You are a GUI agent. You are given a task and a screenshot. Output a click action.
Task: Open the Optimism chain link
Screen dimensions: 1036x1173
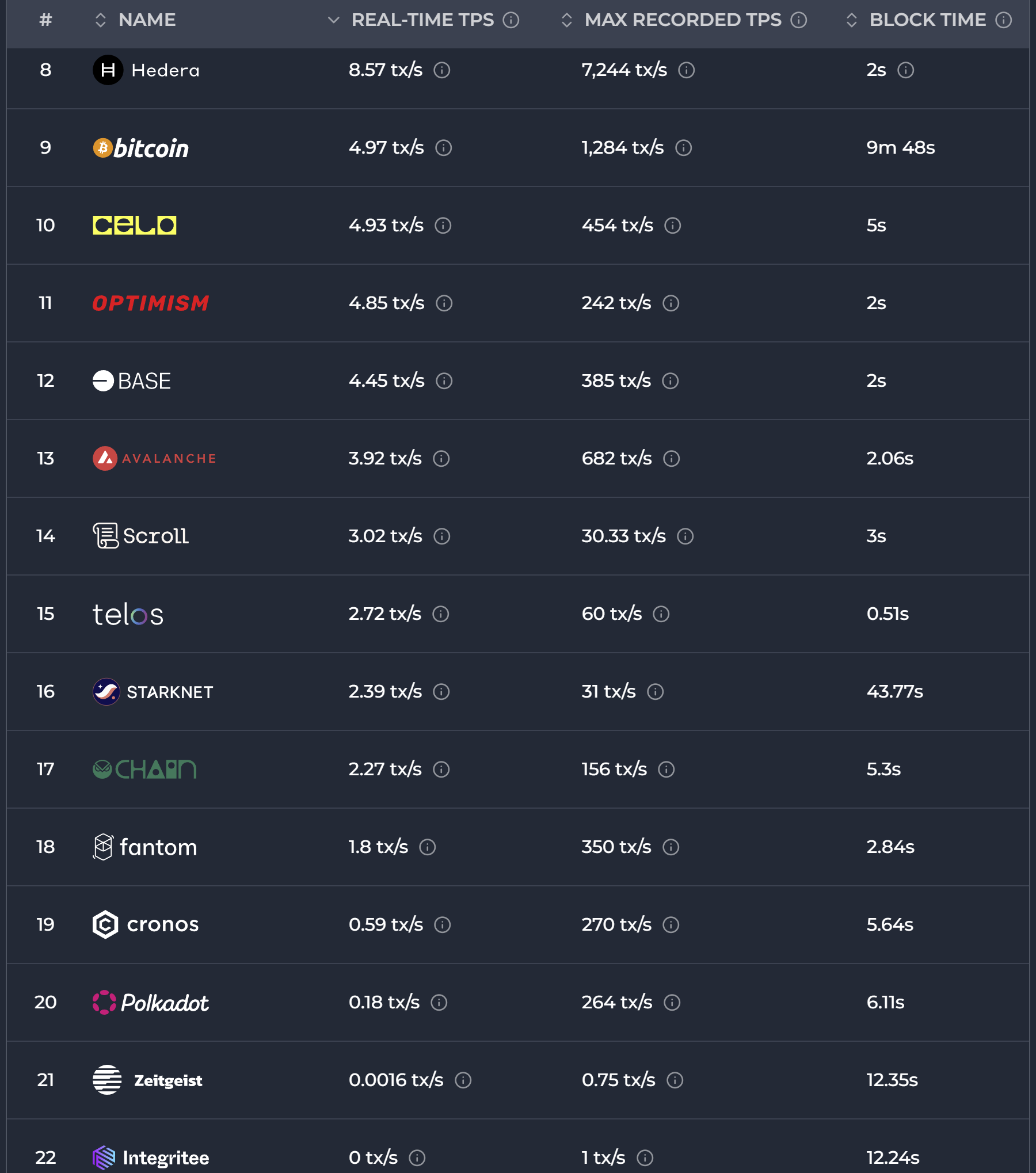pyautogui.click(x=151, y=303)
